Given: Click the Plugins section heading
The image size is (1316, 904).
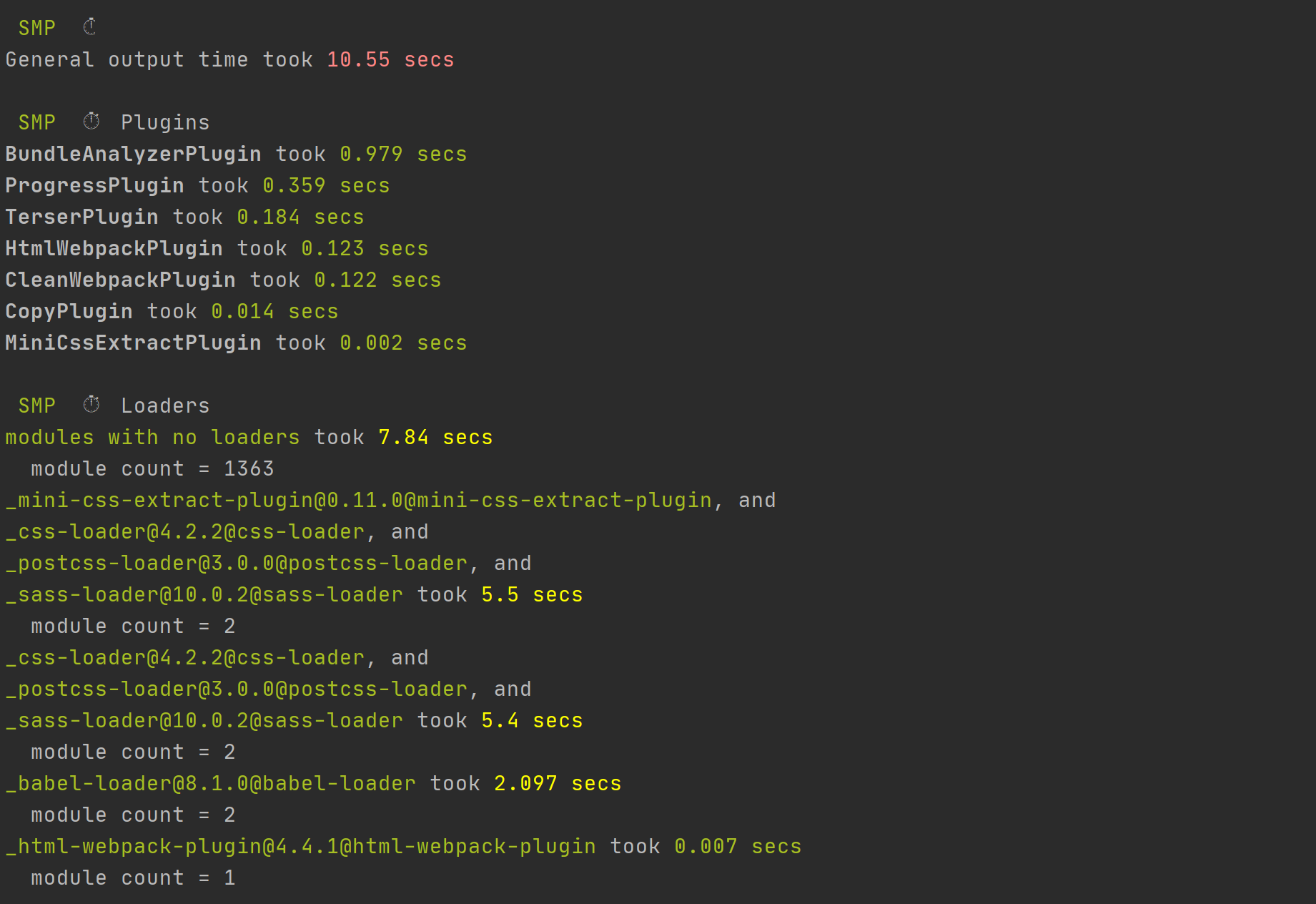Looking at the screenshot, I should click(x=165, y=122).
